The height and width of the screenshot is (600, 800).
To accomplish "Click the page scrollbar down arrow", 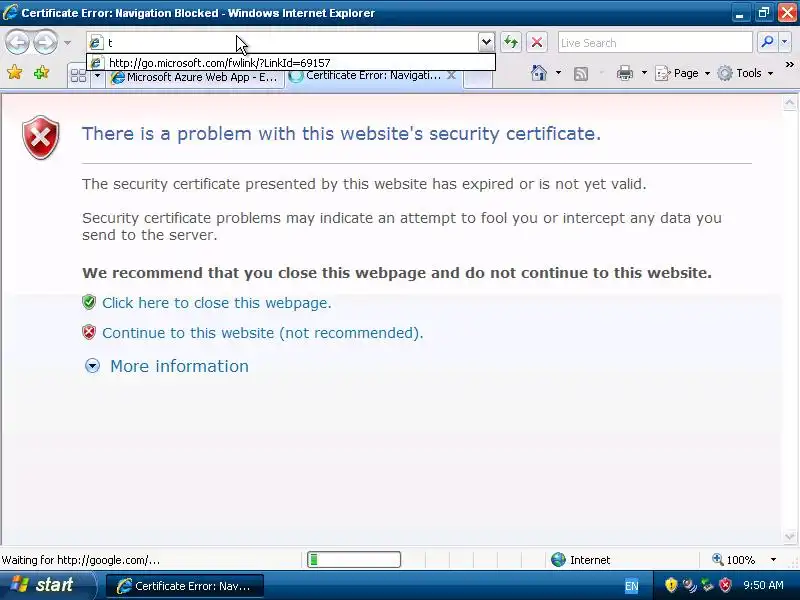I will point(789,536).
